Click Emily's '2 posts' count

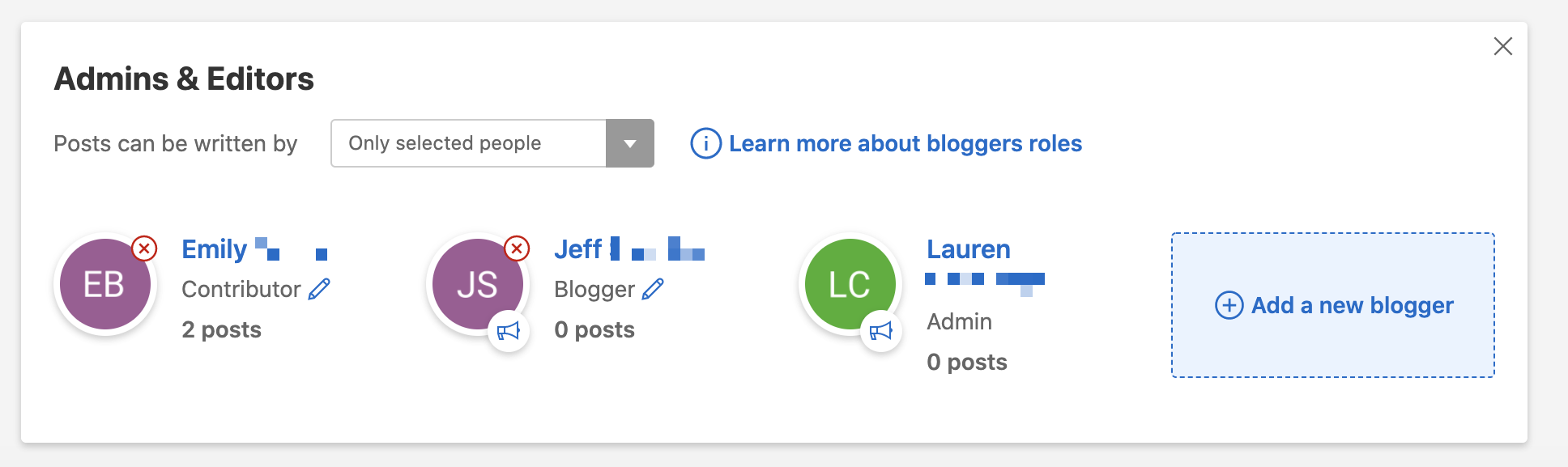221,329
